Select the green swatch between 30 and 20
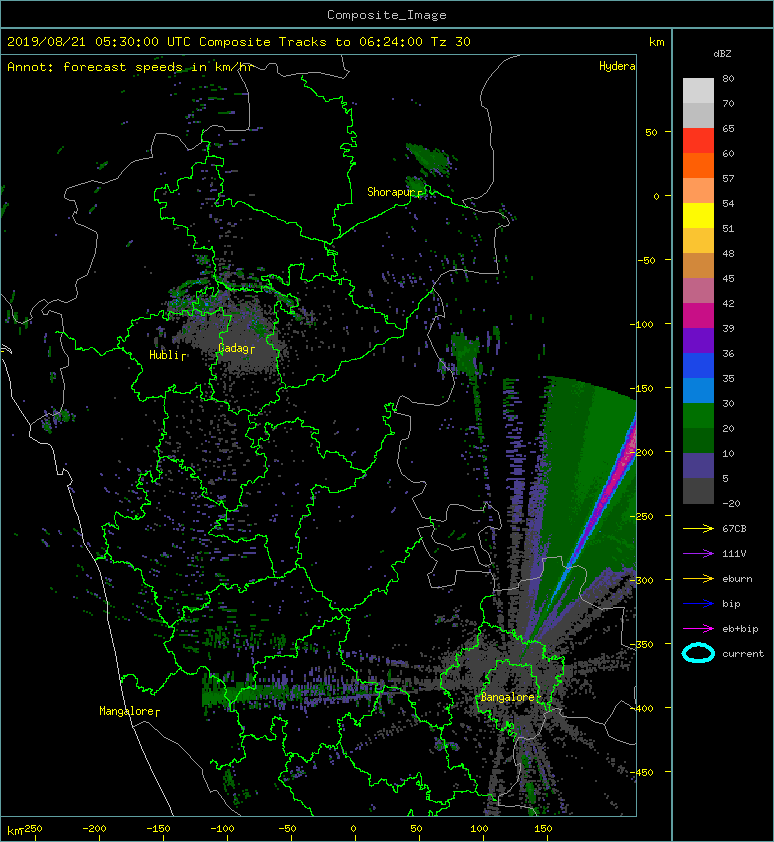This screenshot has height=842, width=774. 698,415
